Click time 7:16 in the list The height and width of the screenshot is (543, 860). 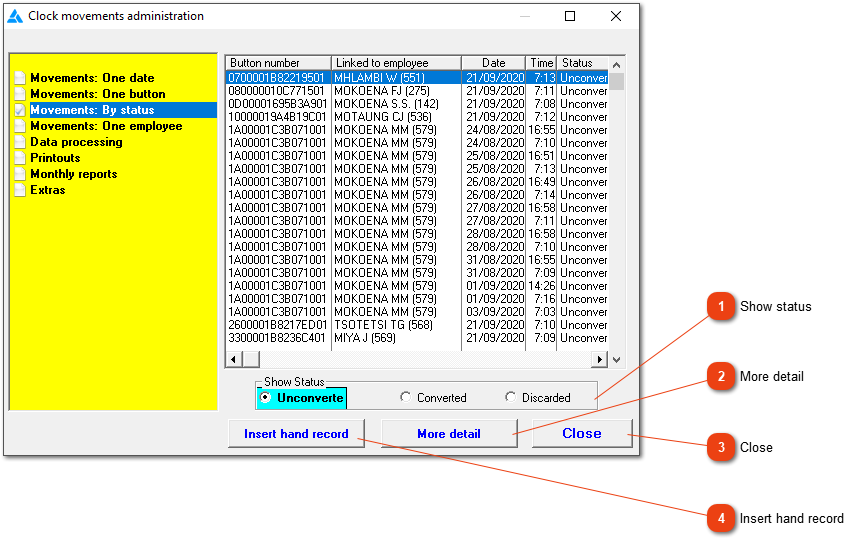click(545, 299)
